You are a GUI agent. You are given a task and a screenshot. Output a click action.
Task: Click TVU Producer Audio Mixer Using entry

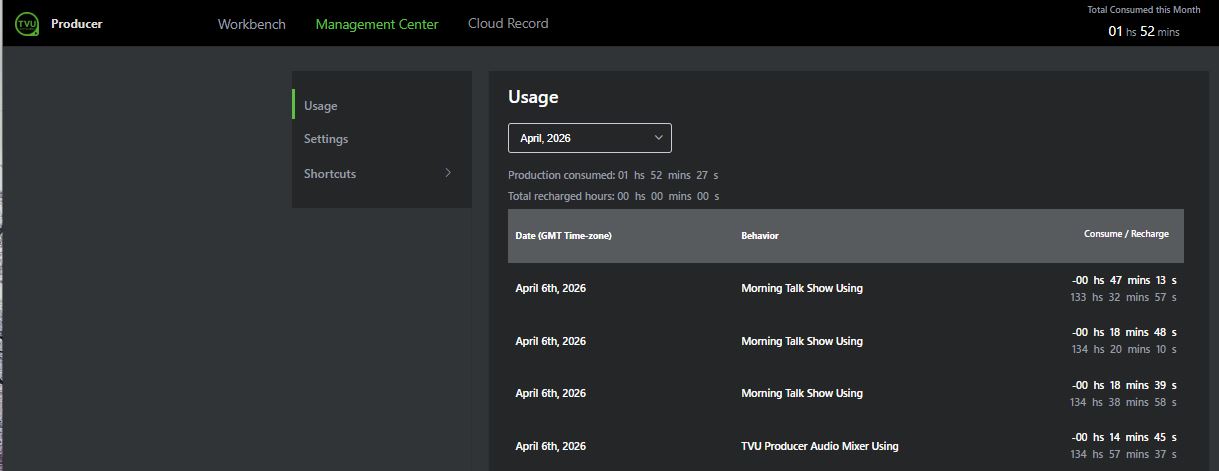(820, 446)
